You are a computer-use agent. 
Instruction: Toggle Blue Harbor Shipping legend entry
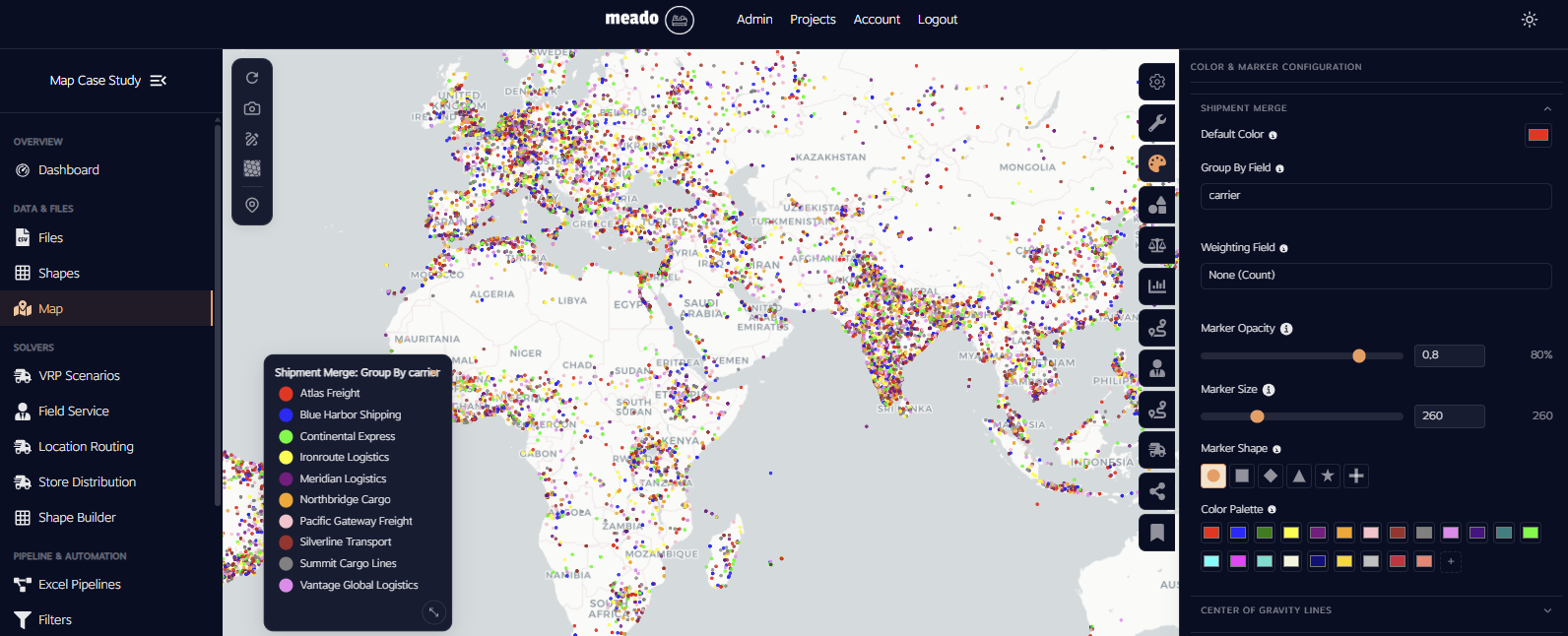[340, 414]
